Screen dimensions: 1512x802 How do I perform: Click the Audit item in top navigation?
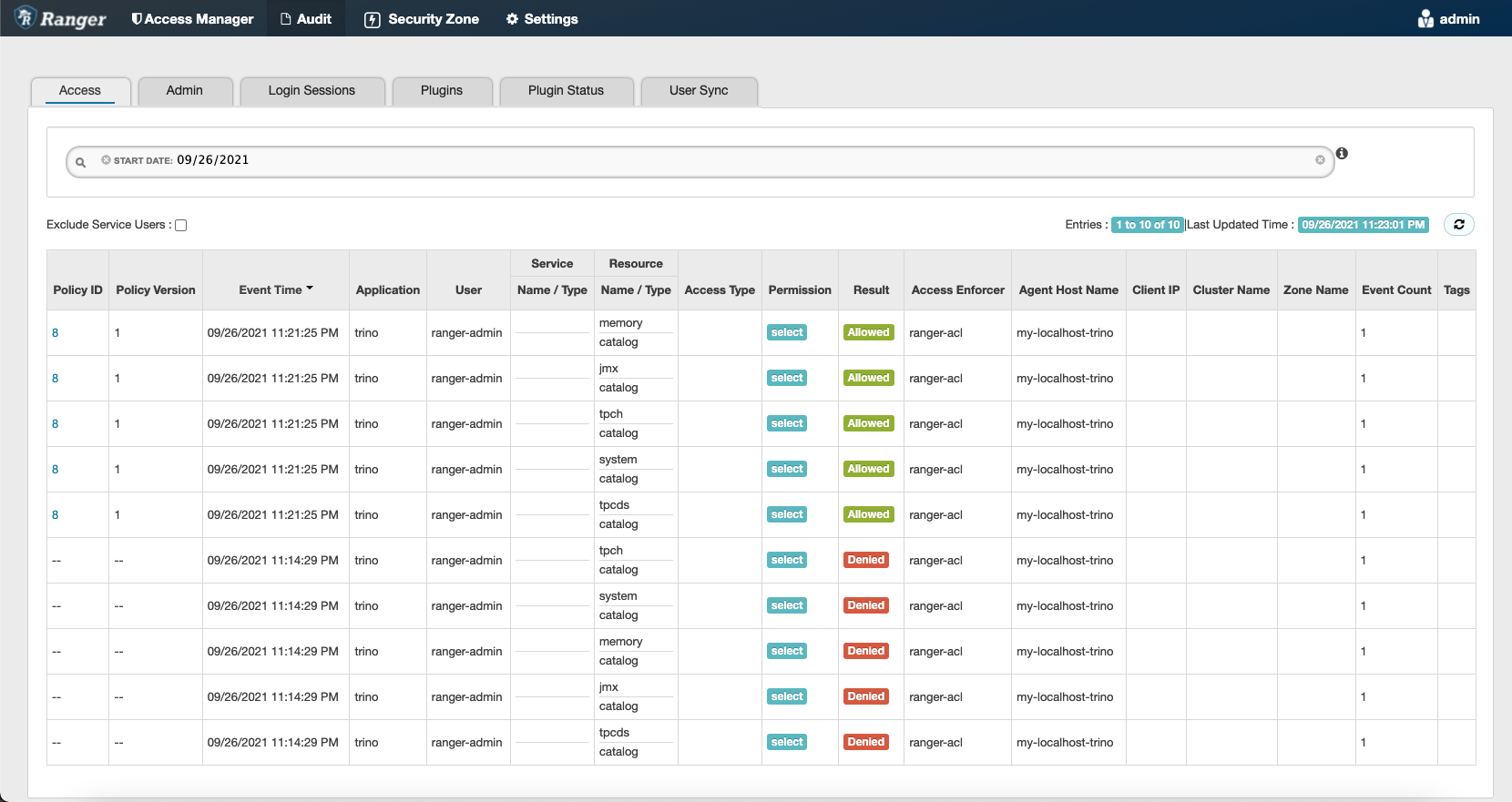click(x=306, y=19)
